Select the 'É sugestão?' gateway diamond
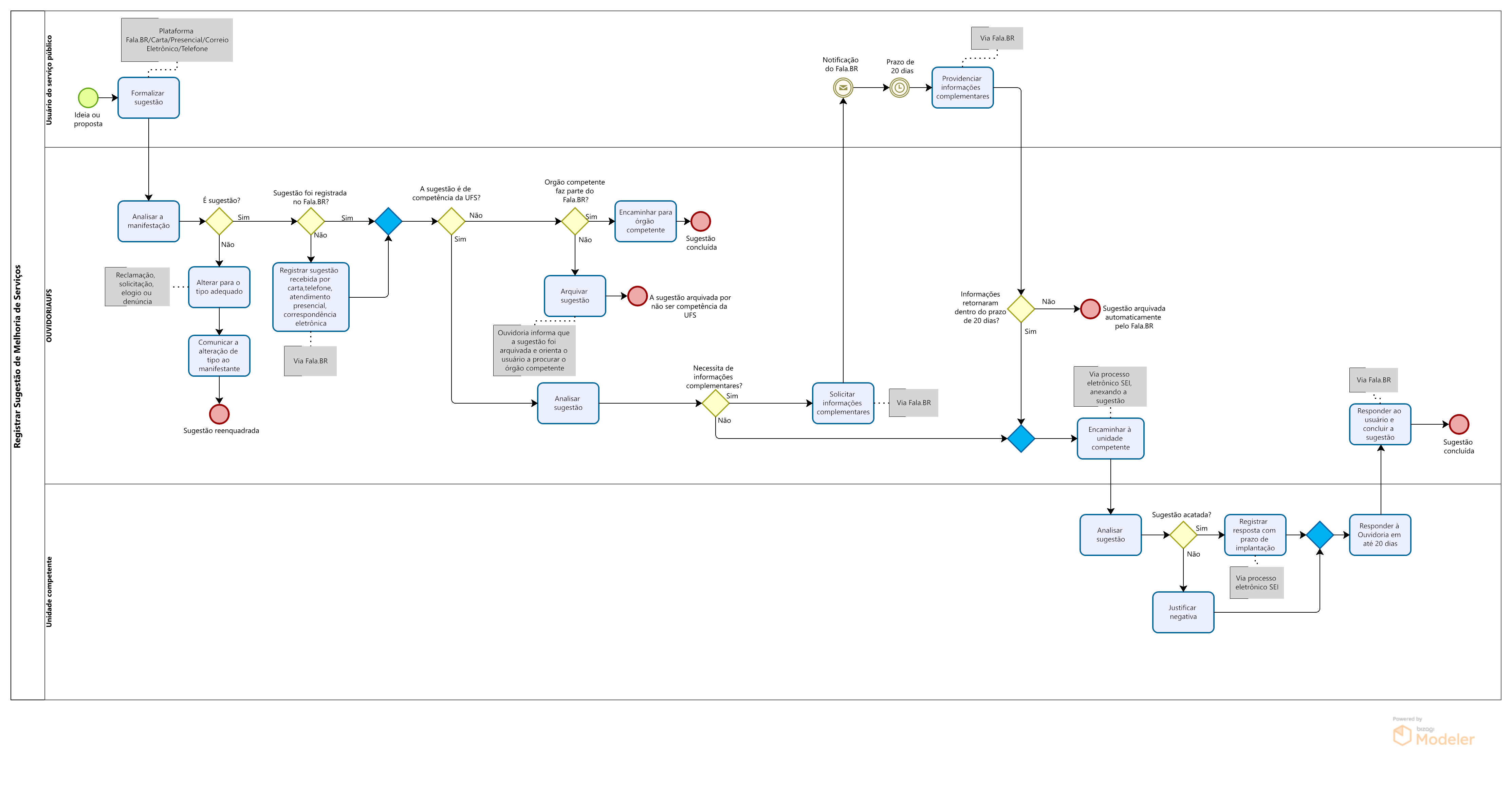 pyautogui.click(x=219, y=221)
